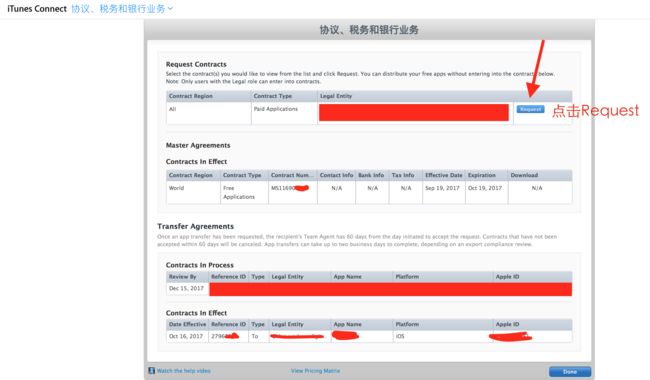Click the Effective Date column header

444,175
